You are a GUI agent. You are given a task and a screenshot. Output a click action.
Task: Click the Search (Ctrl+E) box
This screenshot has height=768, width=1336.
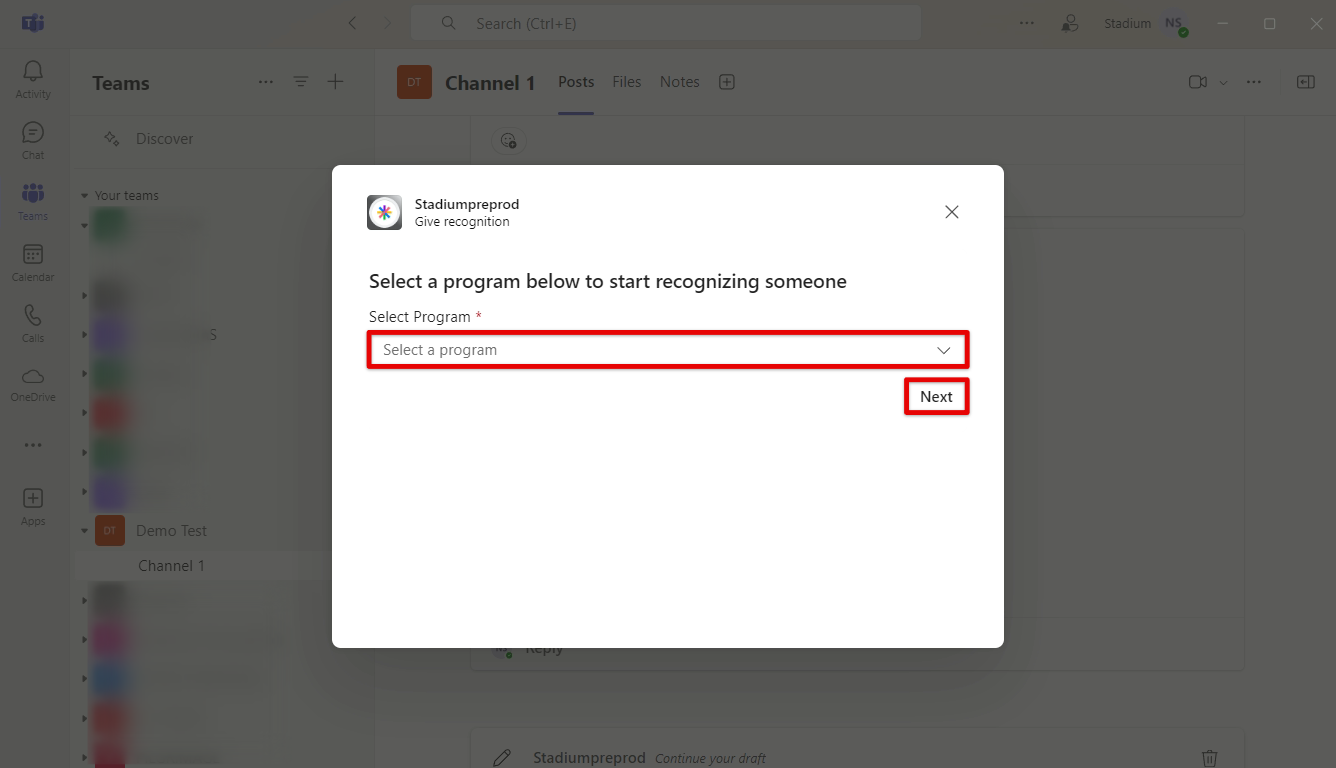coord(666,23)
